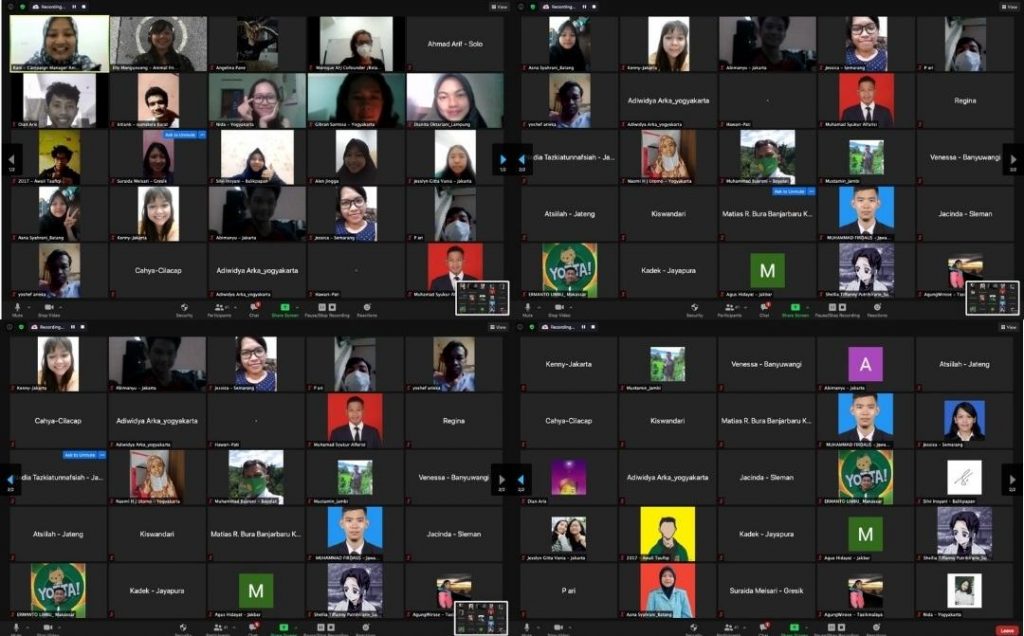Toggle camera video in bottom-right Zoom window

pyautogui.click(x=558, y=628)
